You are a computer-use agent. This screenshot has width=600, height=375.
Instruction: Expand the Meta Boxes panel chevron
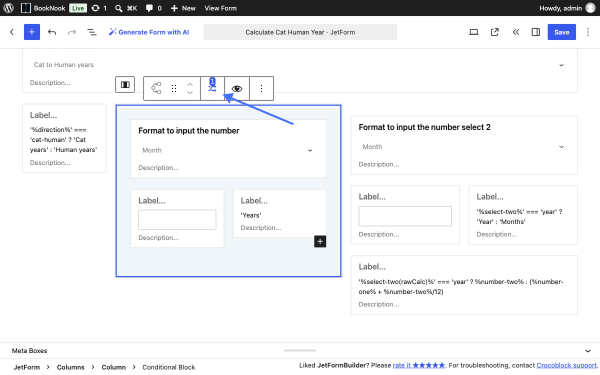[588, 351]
